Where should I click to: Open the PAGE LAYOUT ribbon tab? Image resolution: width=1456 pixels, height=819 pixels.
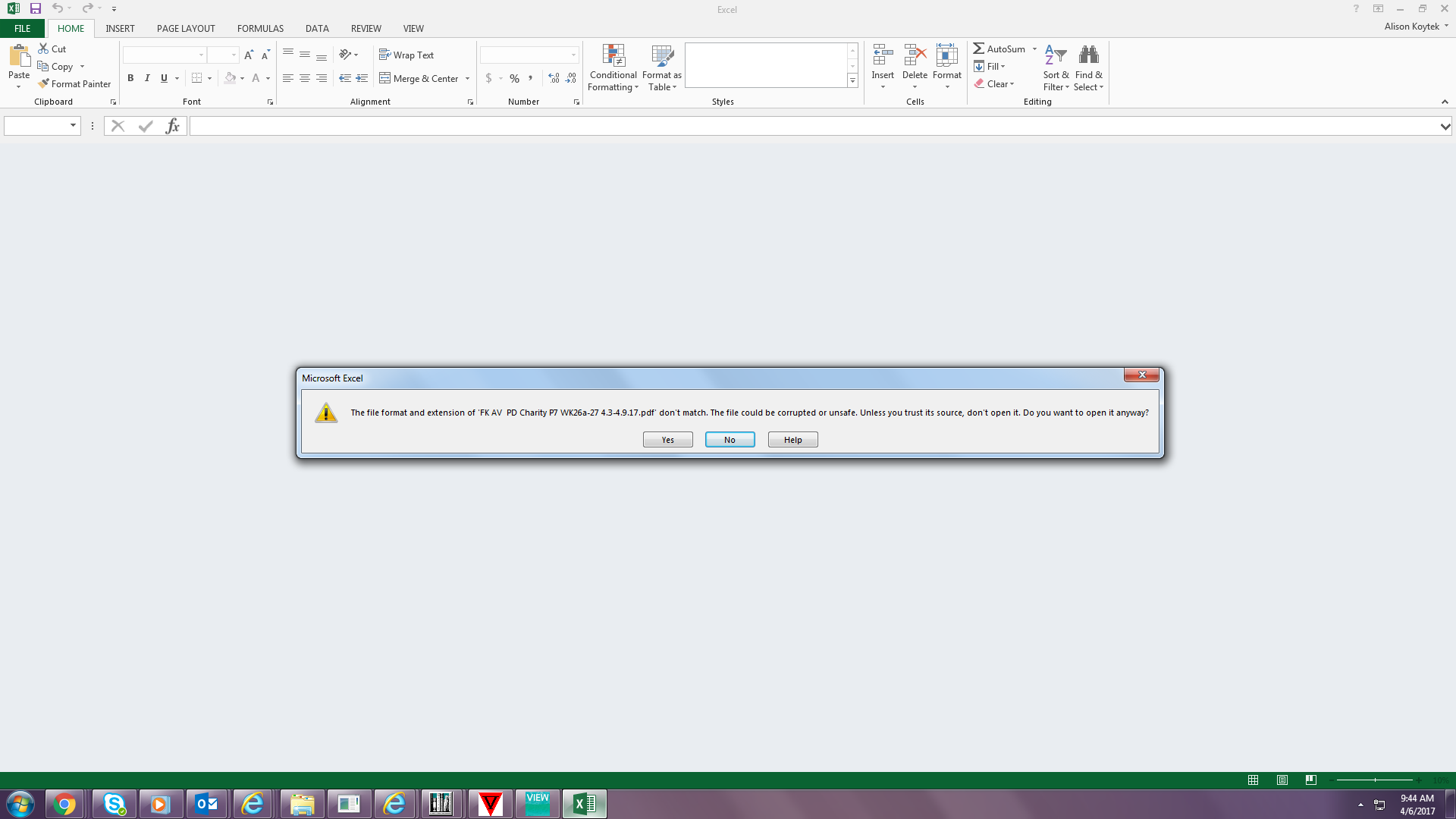(x=185, y=28)
